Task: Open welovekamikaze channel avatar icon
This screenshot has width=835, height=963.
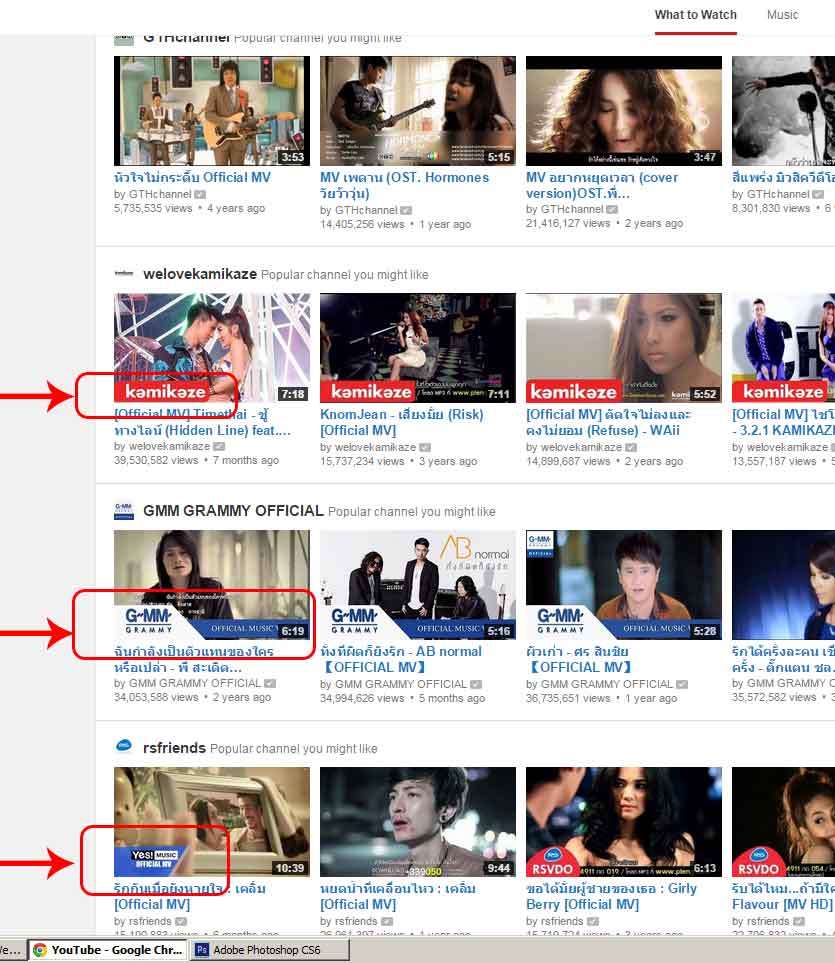Action: coord(124,273)
